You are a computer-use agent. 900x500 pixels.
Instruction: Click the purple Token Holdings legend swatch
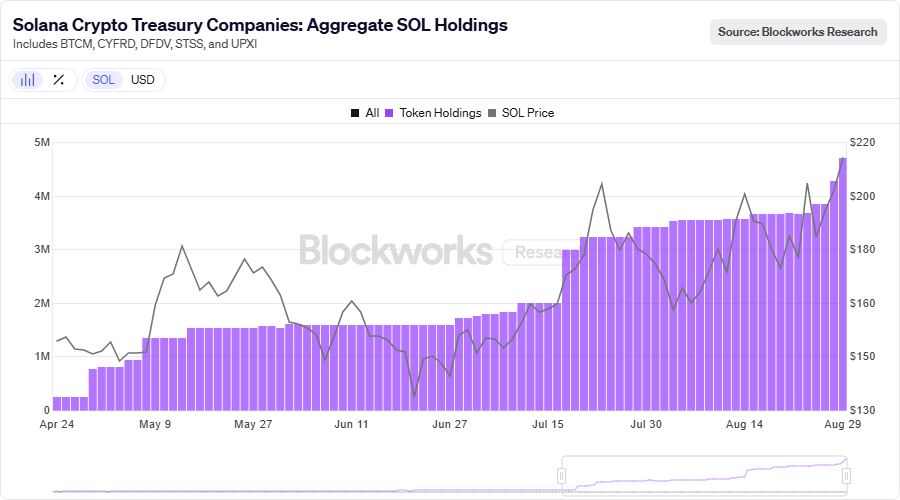tap(389, 113)
